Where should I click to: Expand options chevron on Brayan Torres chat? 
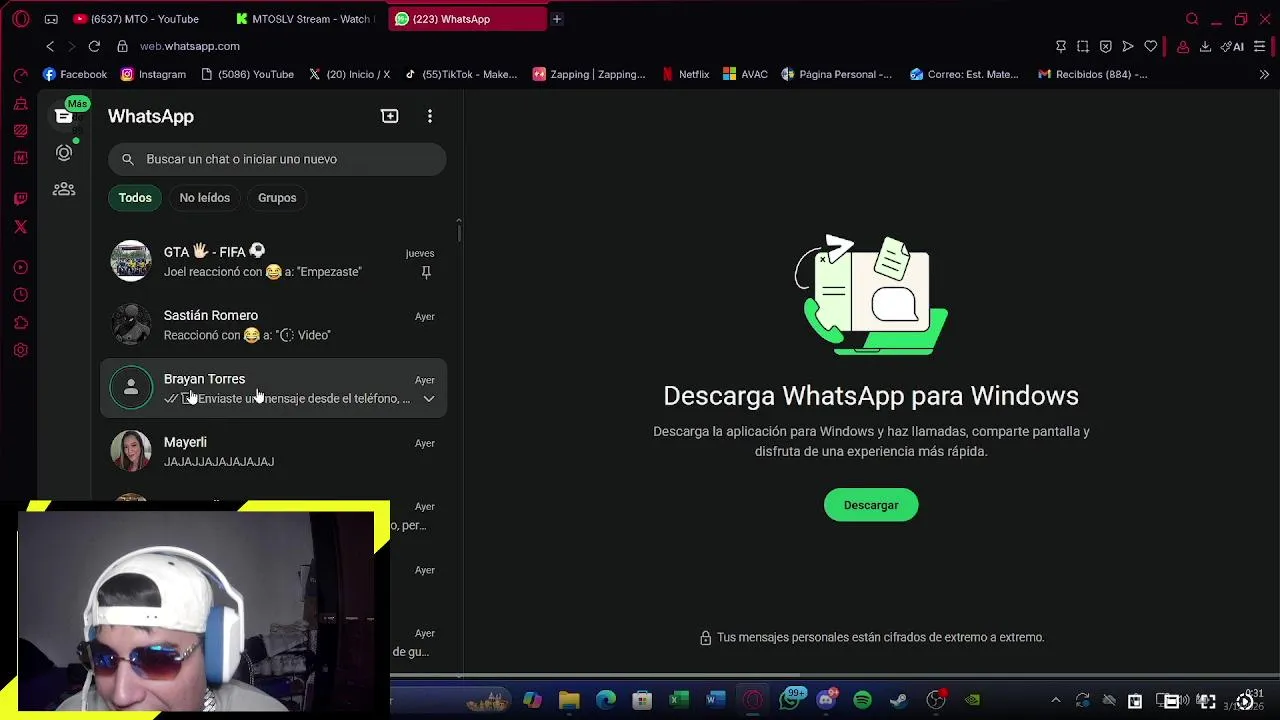click(x=429, y=398)
